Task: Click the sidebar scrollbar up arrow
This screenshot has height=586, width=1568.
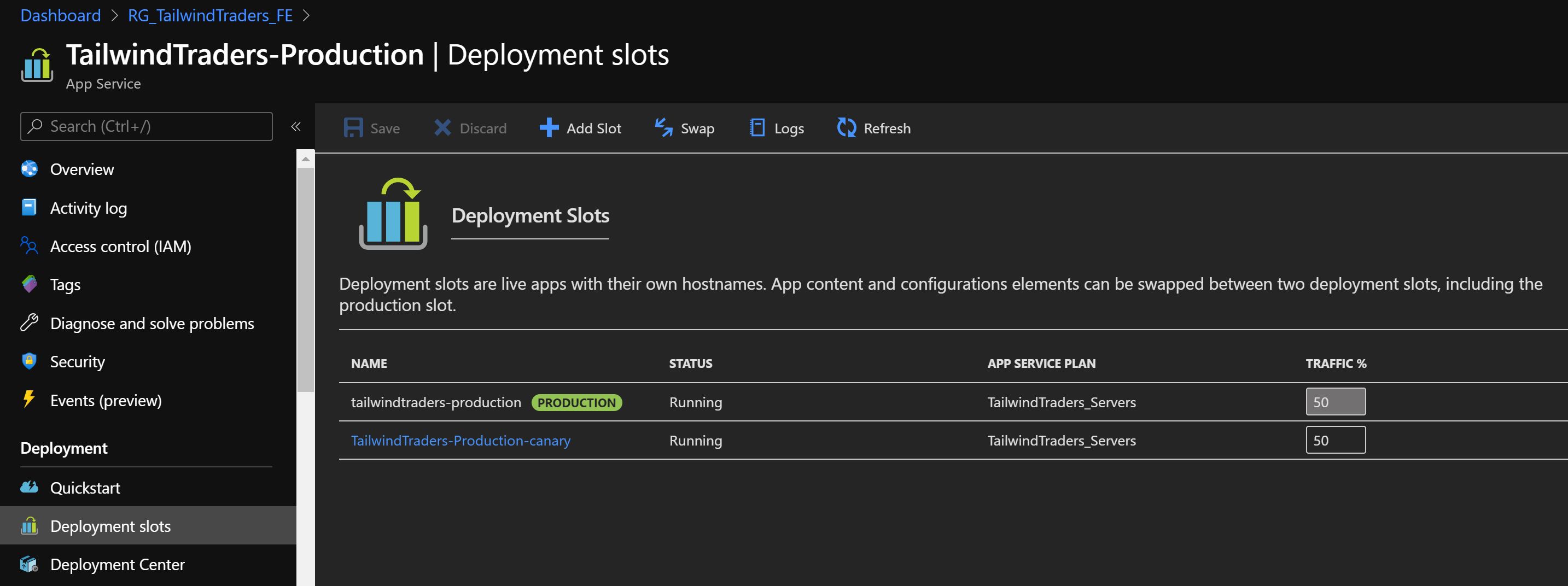Action: point(306,160)
